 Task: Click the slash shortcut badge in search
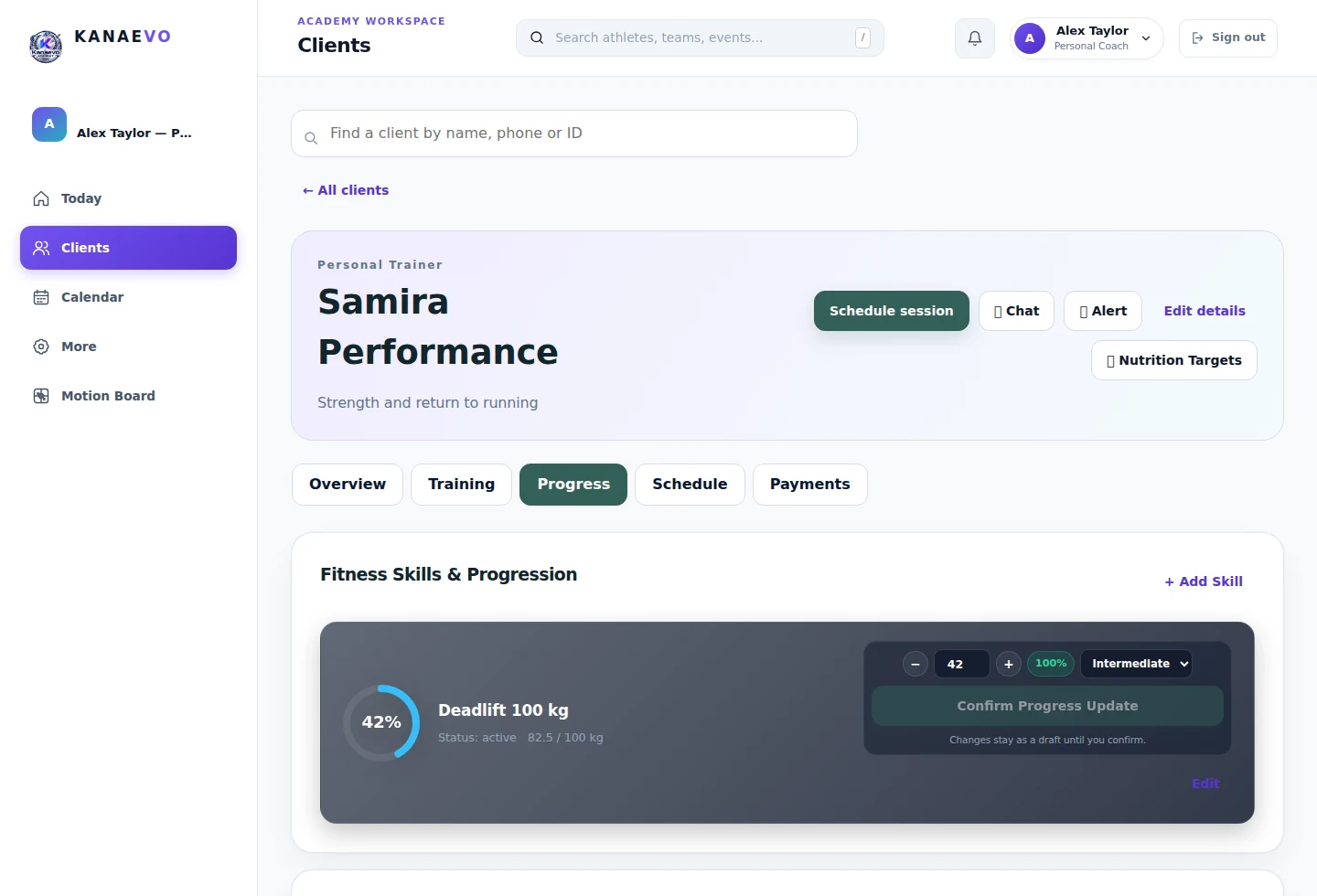862,37
